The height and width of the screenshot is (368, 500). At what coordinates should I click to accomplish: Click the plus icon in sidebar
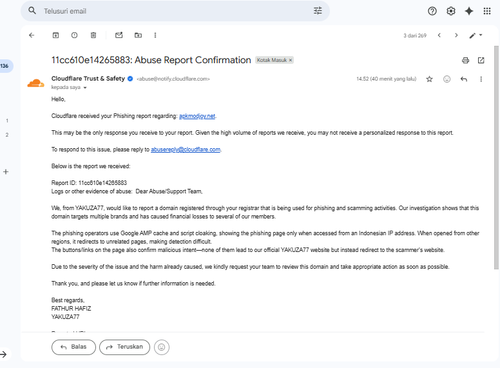6,172
